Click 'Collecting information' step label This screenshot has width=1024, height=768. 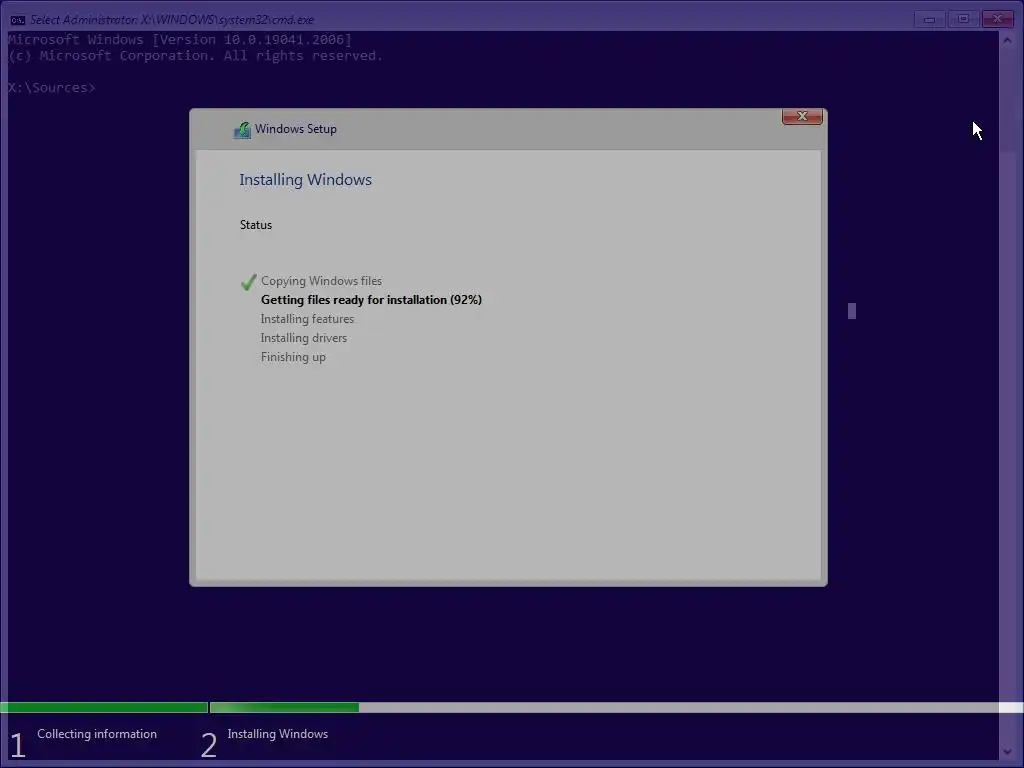tap(97, 734)
